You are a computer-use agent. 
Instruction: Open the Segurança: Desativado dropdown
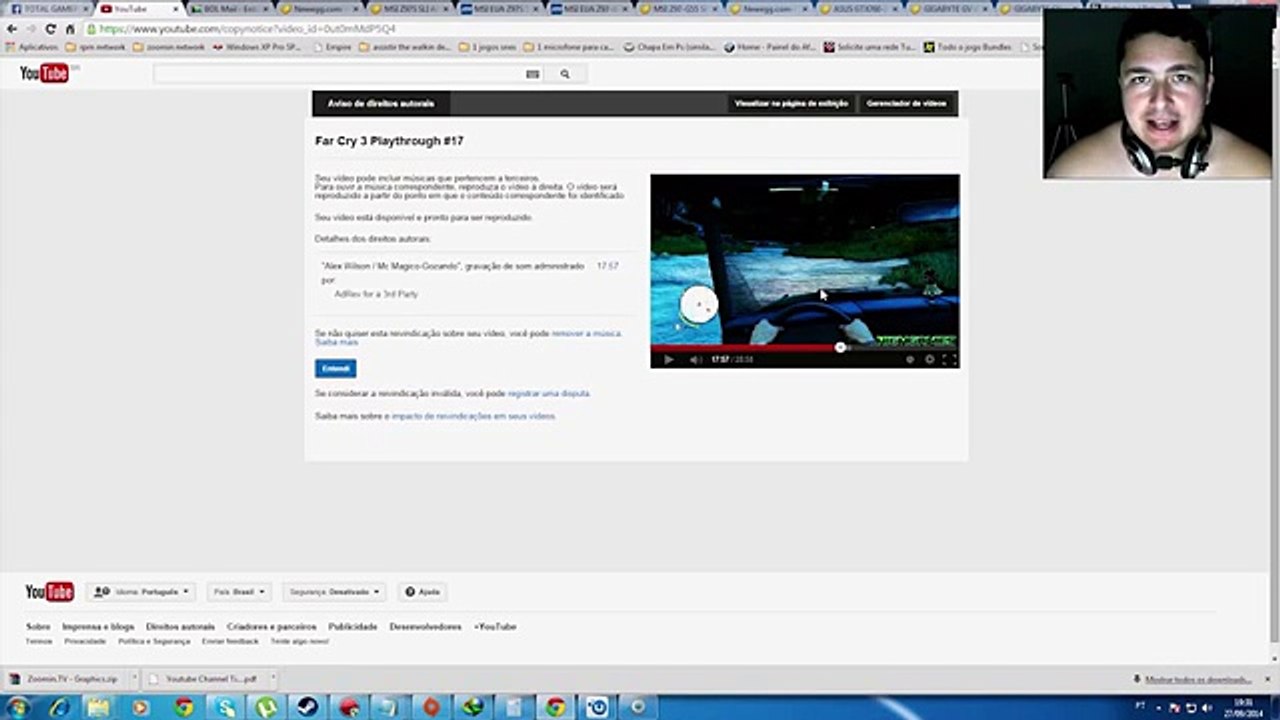pos(334,592)
